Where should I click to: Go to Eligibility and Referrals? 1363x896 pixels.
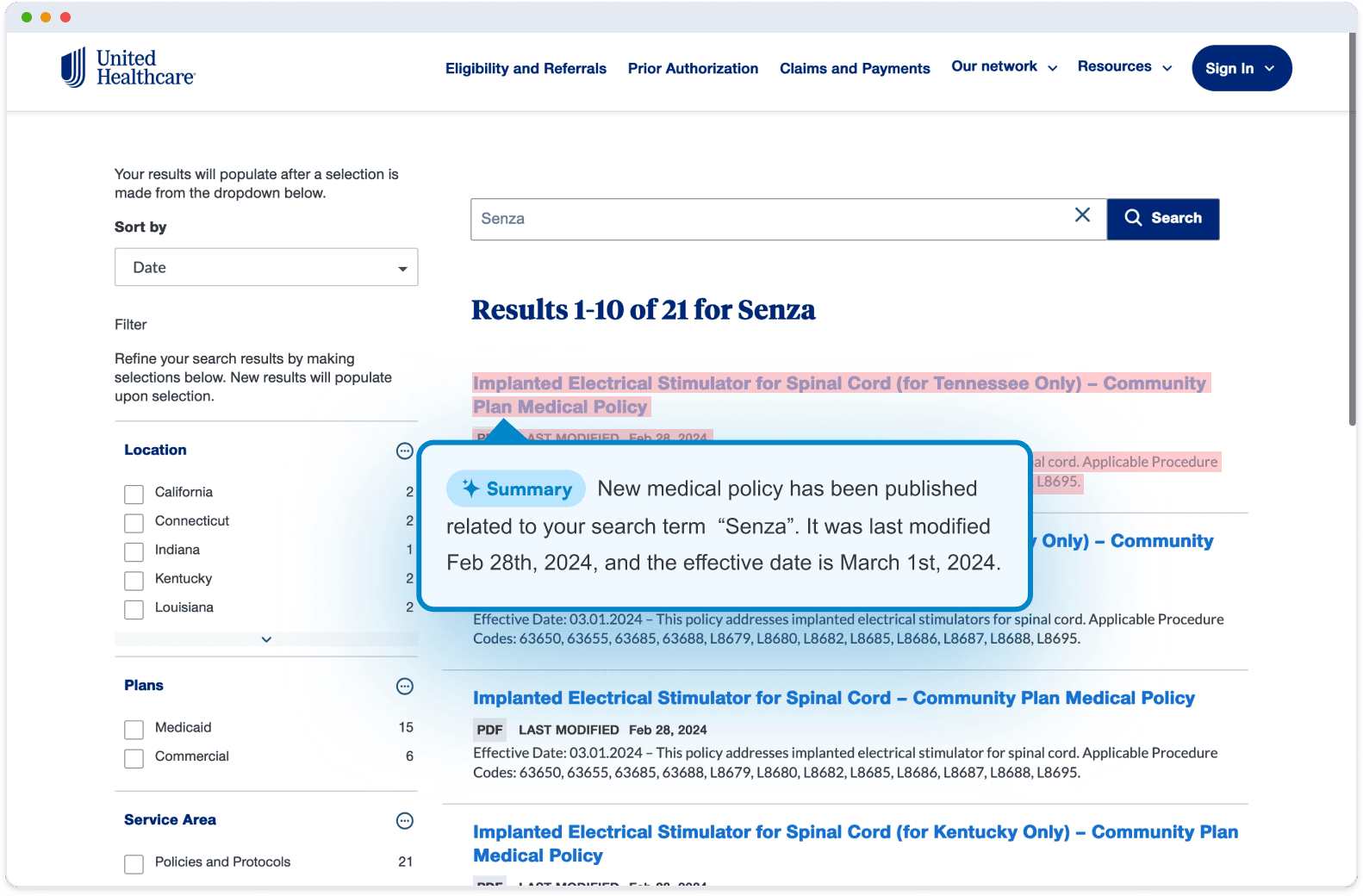(x=526, y=68)
